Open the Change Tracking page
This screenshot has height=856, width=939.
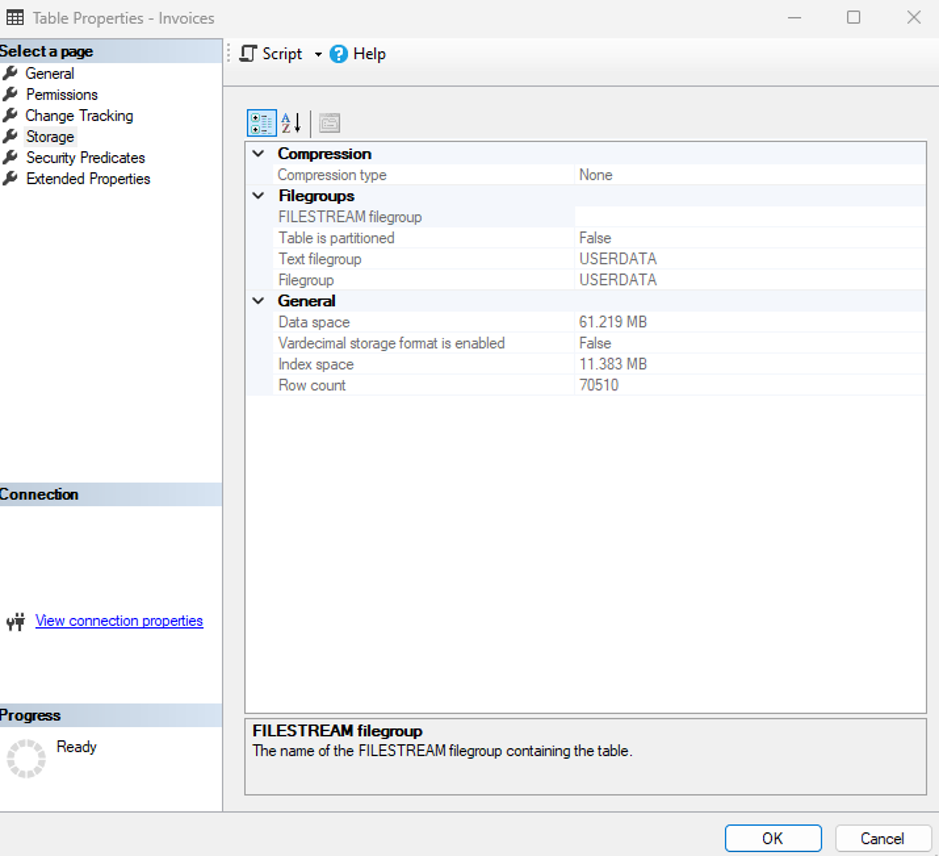click(x=79, y=116)
